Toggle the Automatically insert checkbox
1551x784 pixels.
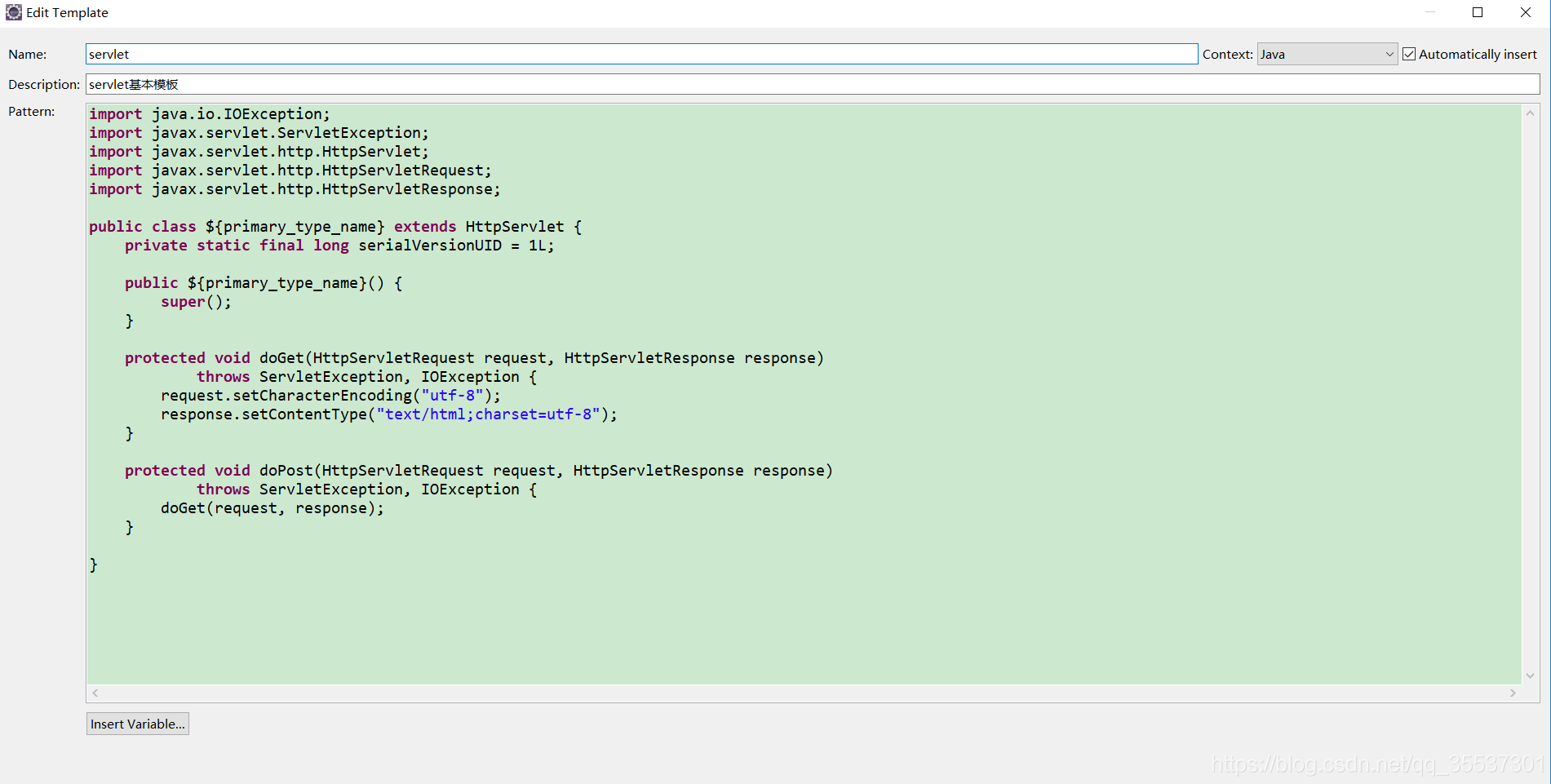(1409, 54)
